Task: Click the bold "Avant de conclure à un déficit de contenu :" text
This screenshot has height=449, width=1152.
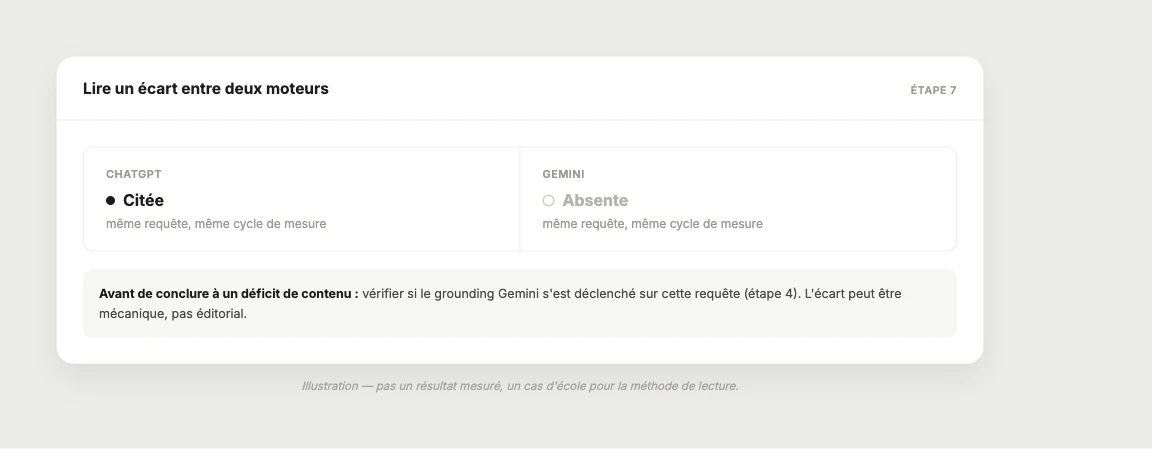Action: (228, 294)
